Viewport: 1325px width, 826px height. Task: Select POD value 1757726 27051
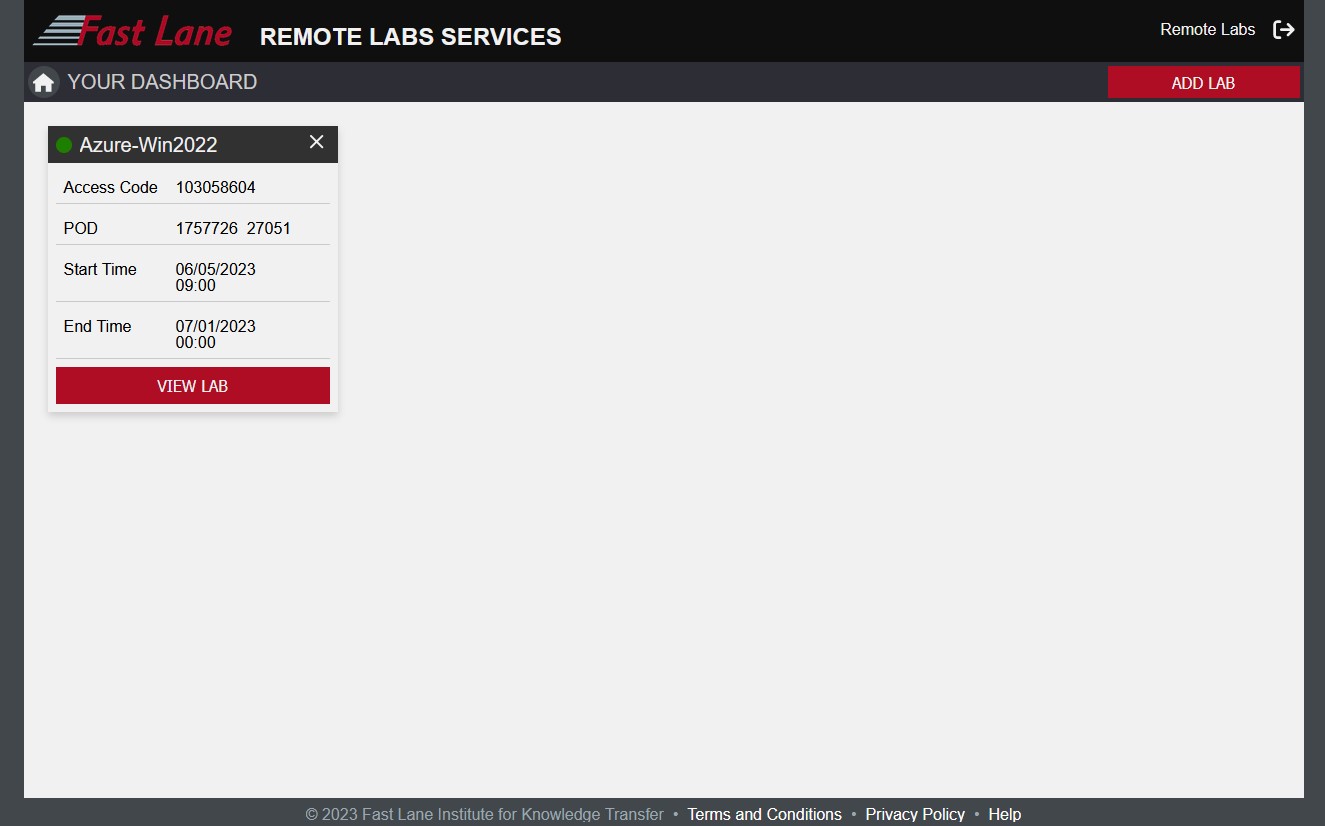point(233,228)
